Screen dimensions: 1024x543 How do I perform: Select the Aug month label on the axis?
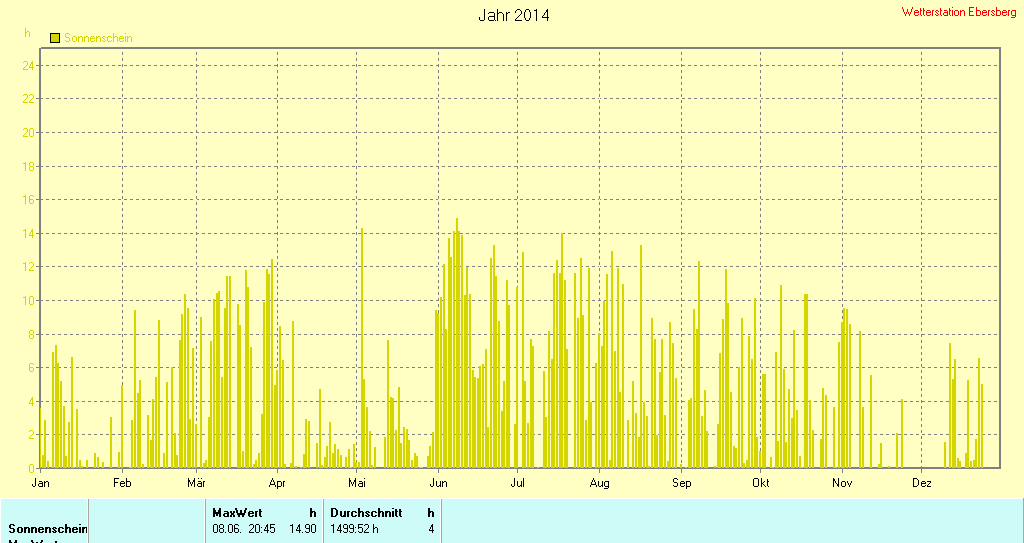(x=599, y=483)
